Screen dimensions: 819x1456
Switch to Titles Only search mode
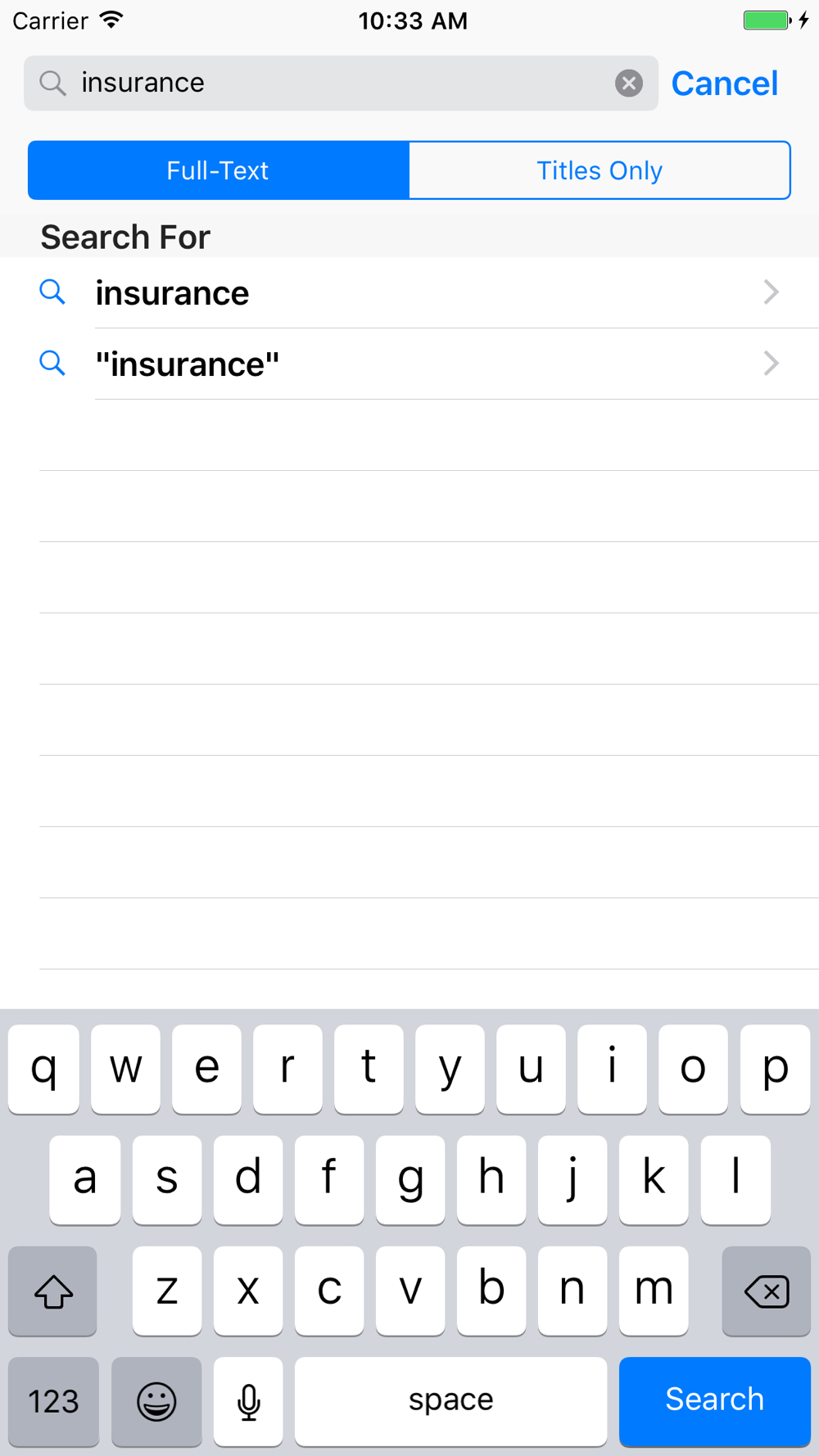[x=600, y=170]
